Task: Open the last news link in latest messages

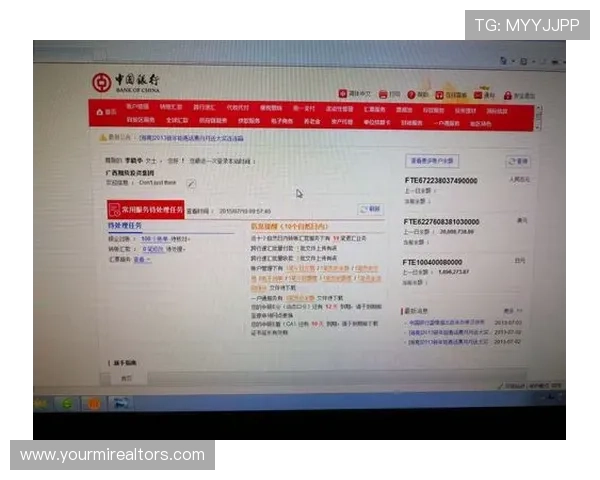Action: 448,341
